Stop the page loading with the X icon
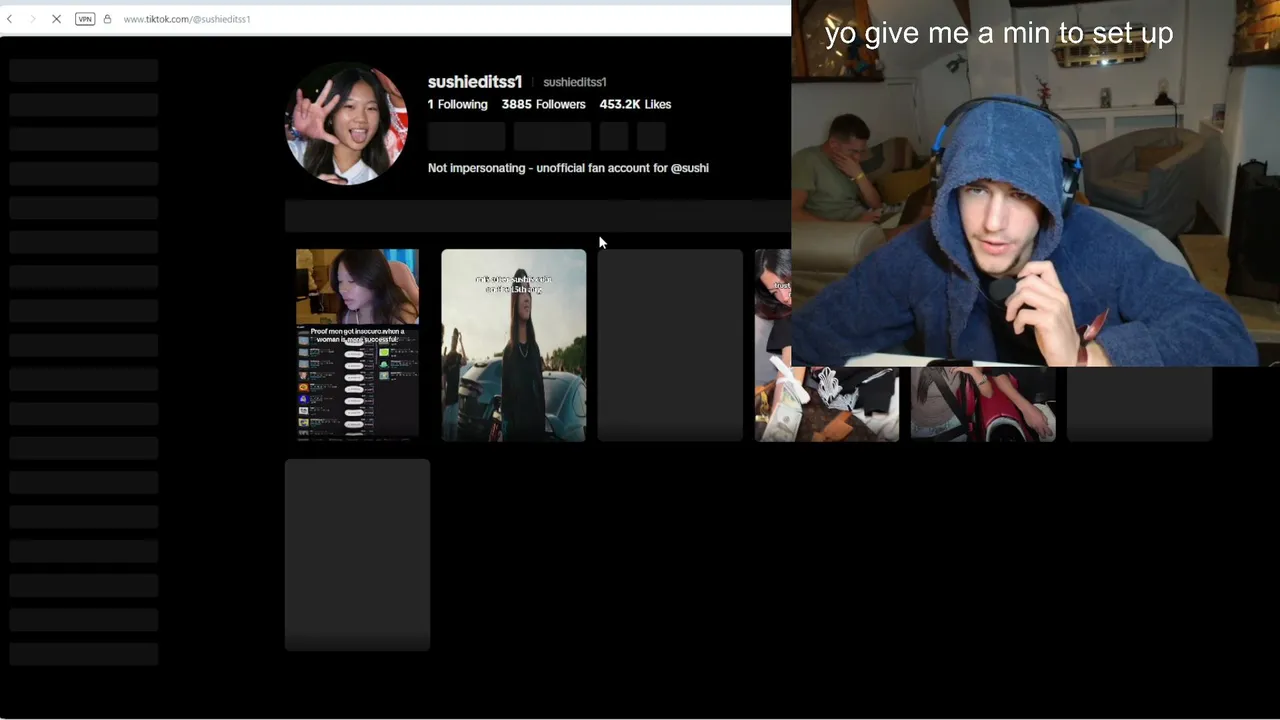 tap(56, 19)
